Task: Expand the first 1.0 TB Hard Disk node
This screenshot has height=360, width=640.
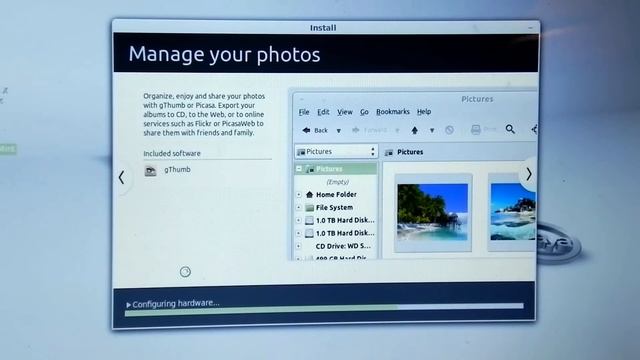Action: (299, 220)
